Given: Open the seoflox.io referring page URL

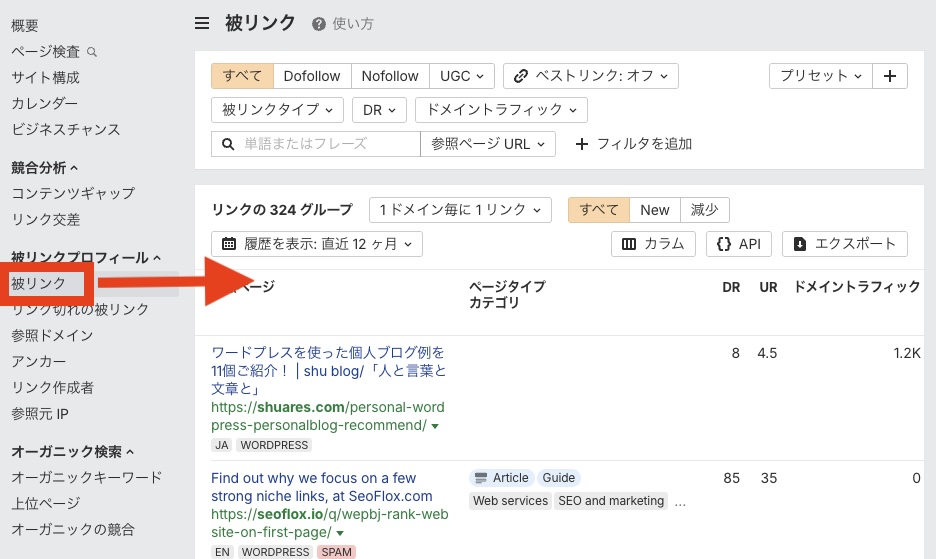Looking at the screenshot, I should click(x=330, y=523).
